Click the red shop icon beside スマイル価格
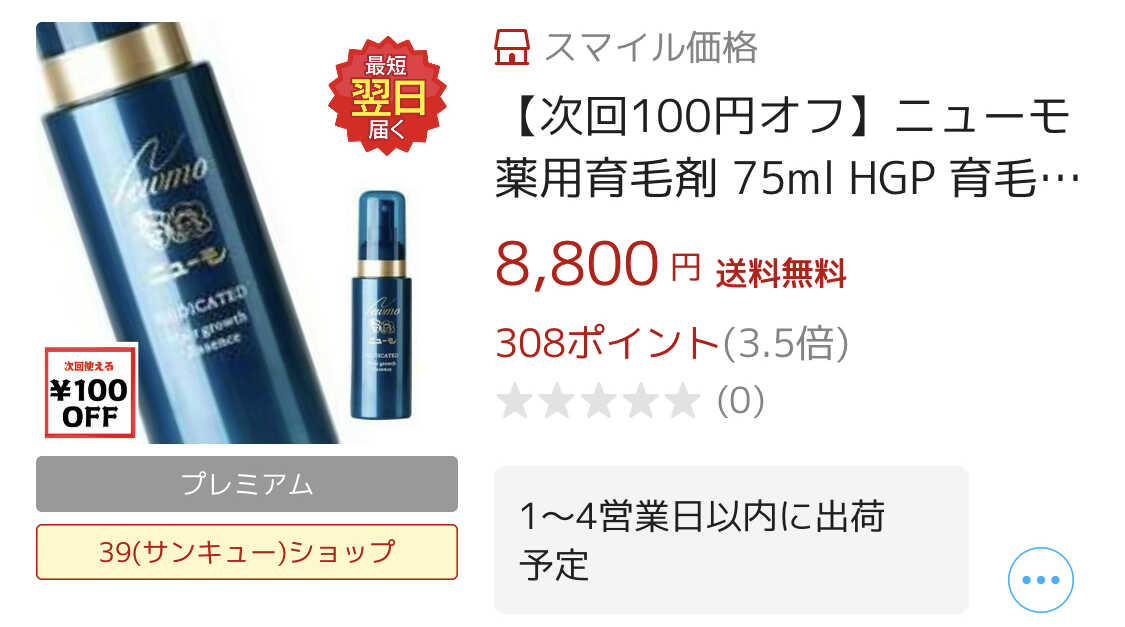Viewport: 1125px width, 627px height. click(512, 47)
